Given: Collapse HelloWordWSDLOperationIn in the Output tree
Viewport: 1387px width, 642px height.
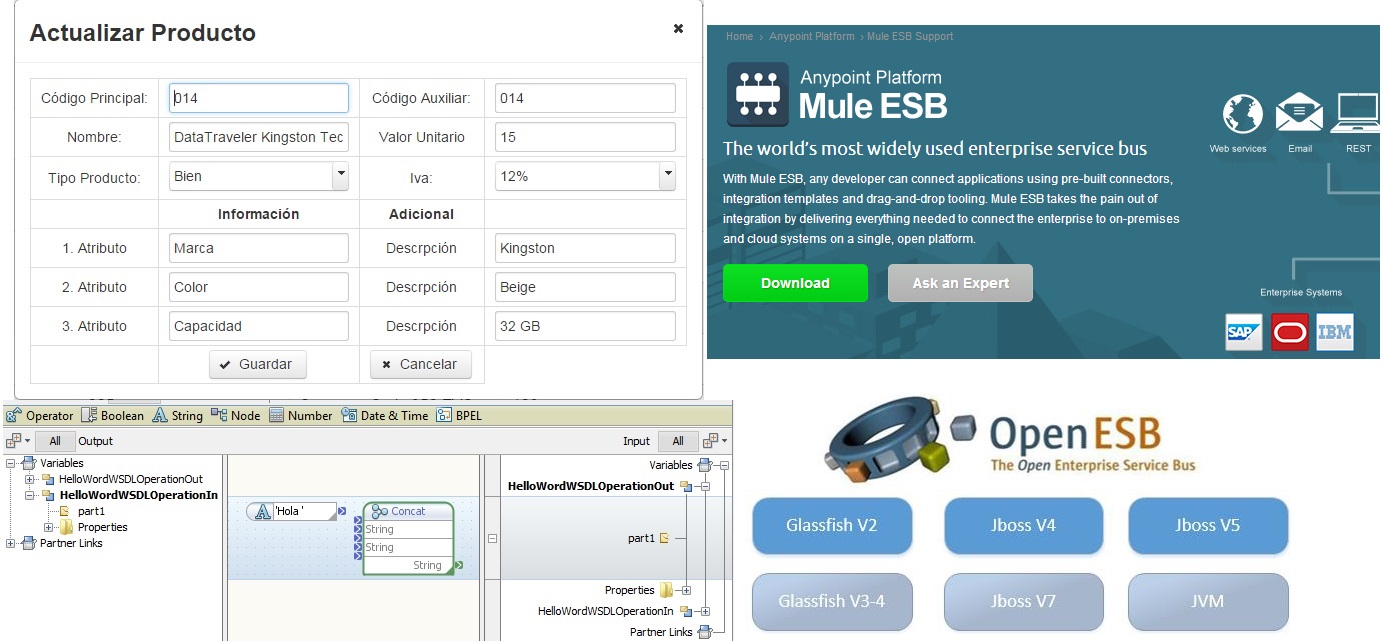Looking at the screenshot, I should (x=30, y=495).
